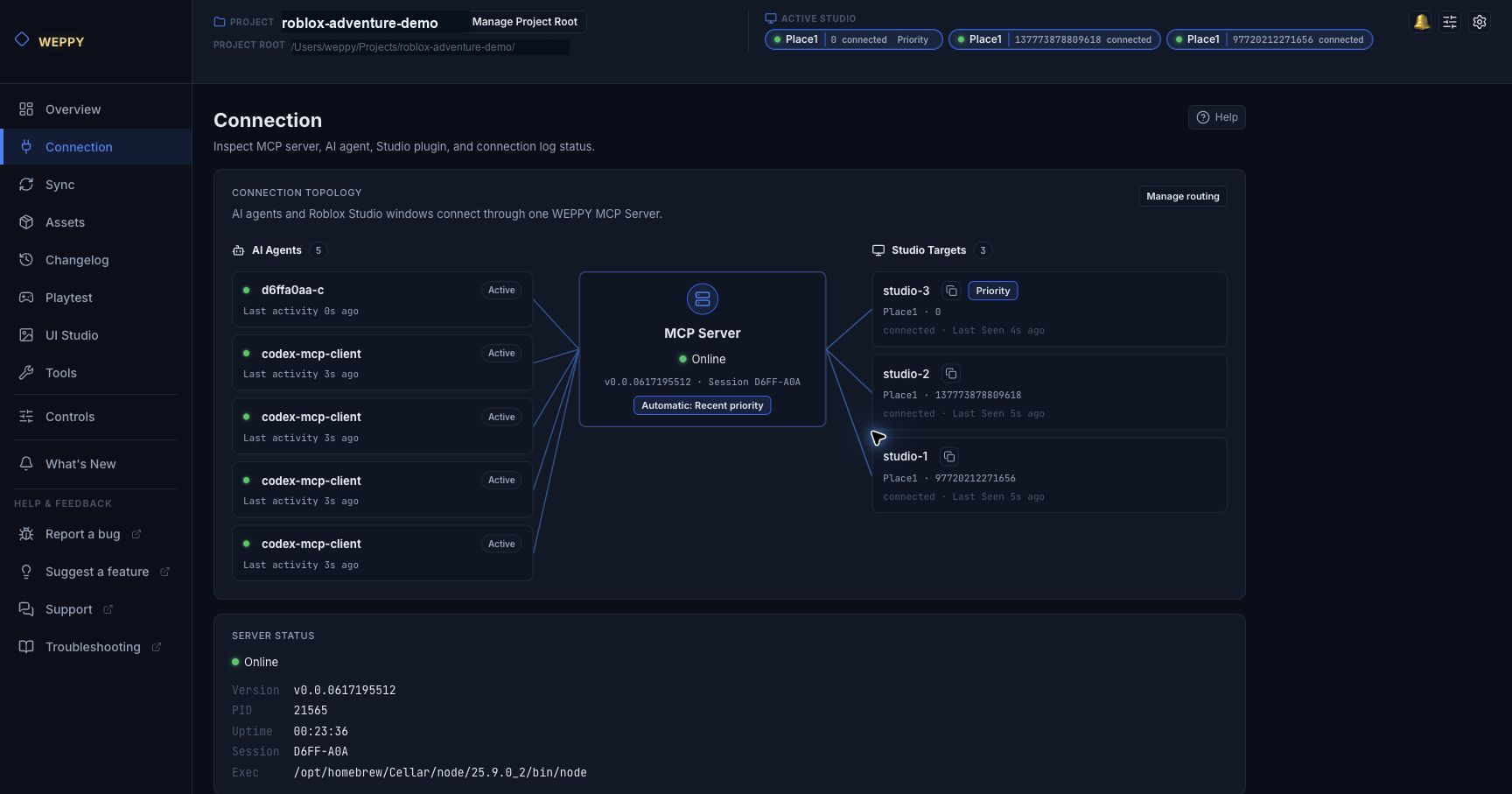Viewport: 1512px width, 794px height.
Task: Click the Overview grid icon in sidebar
Action: pyautogui.click(x=26, y=109)
